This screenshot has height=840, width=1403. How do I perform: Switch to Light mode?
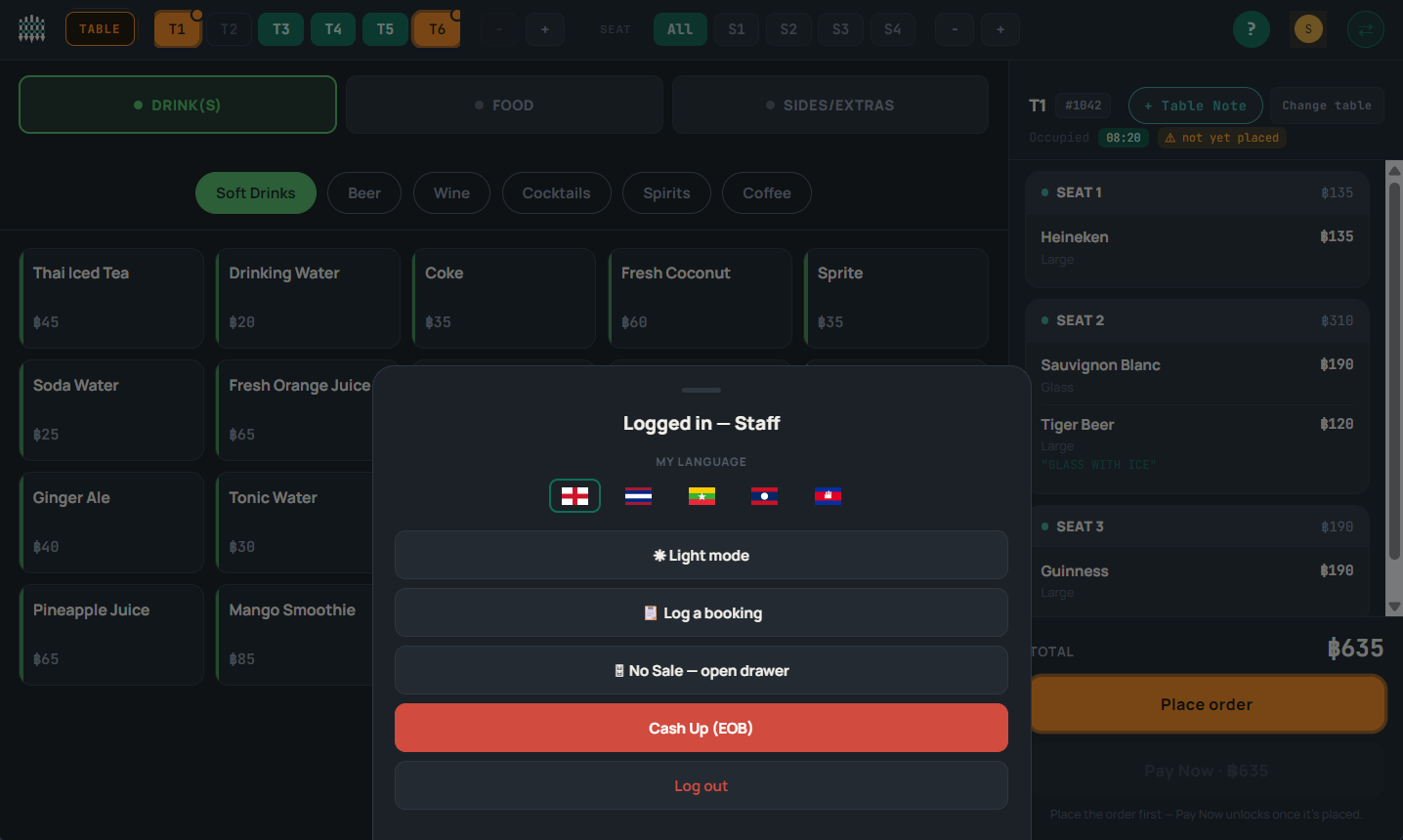[701, 555]
